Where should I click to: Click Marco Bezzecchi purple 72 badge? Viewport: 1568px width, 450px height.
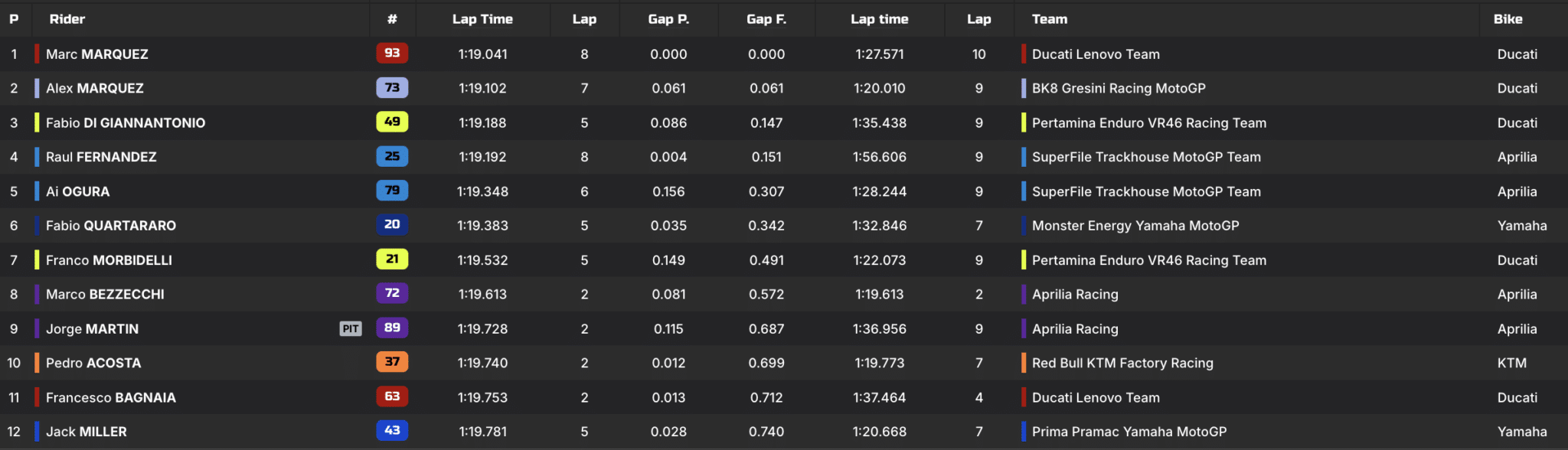click(392, 293)
